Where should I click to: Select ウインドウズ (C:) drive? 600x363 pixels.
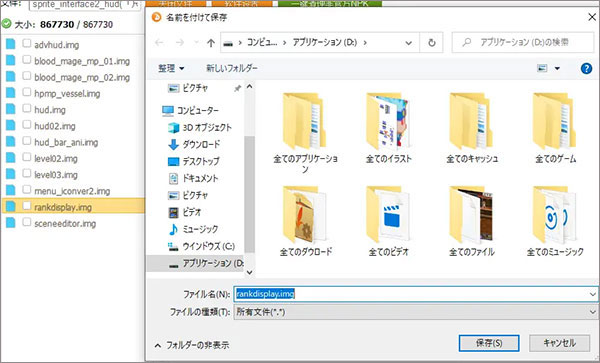201,246
